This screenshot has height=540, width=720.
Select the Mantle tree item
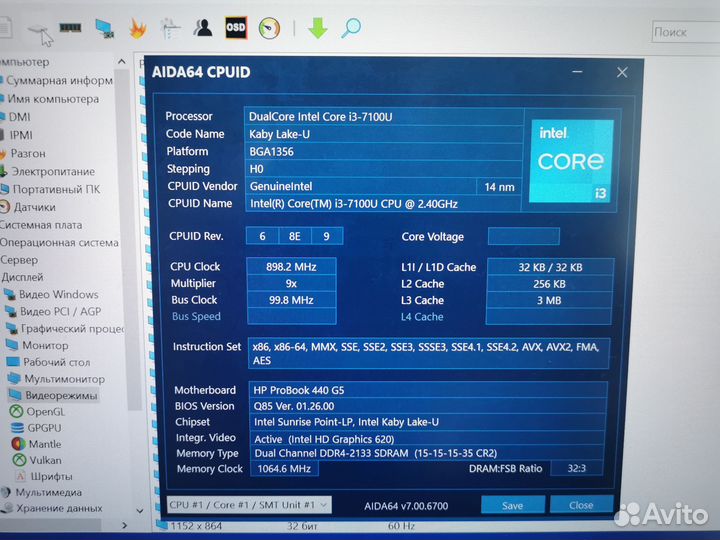coord(44,444)
